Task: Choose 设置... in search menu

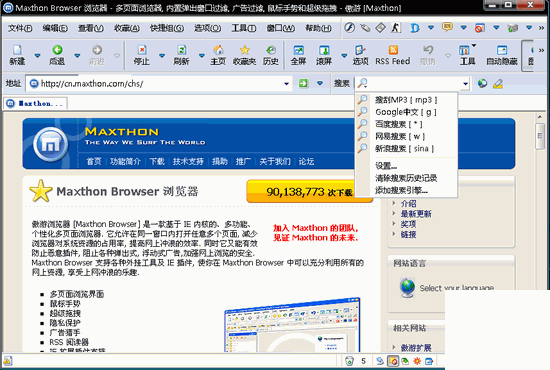Action: tap(406, 166)
